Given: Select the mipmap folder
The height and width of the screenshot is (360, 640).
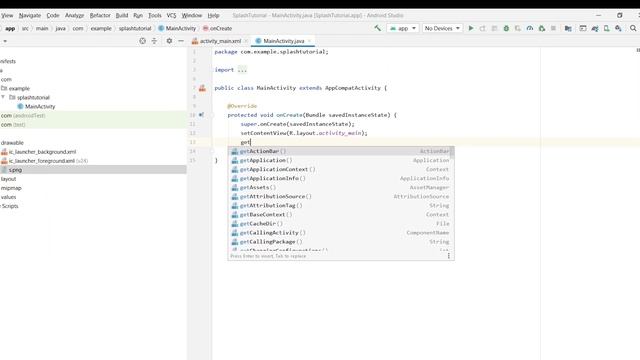Looking at the screenshot, I should [x=11, y=188].
